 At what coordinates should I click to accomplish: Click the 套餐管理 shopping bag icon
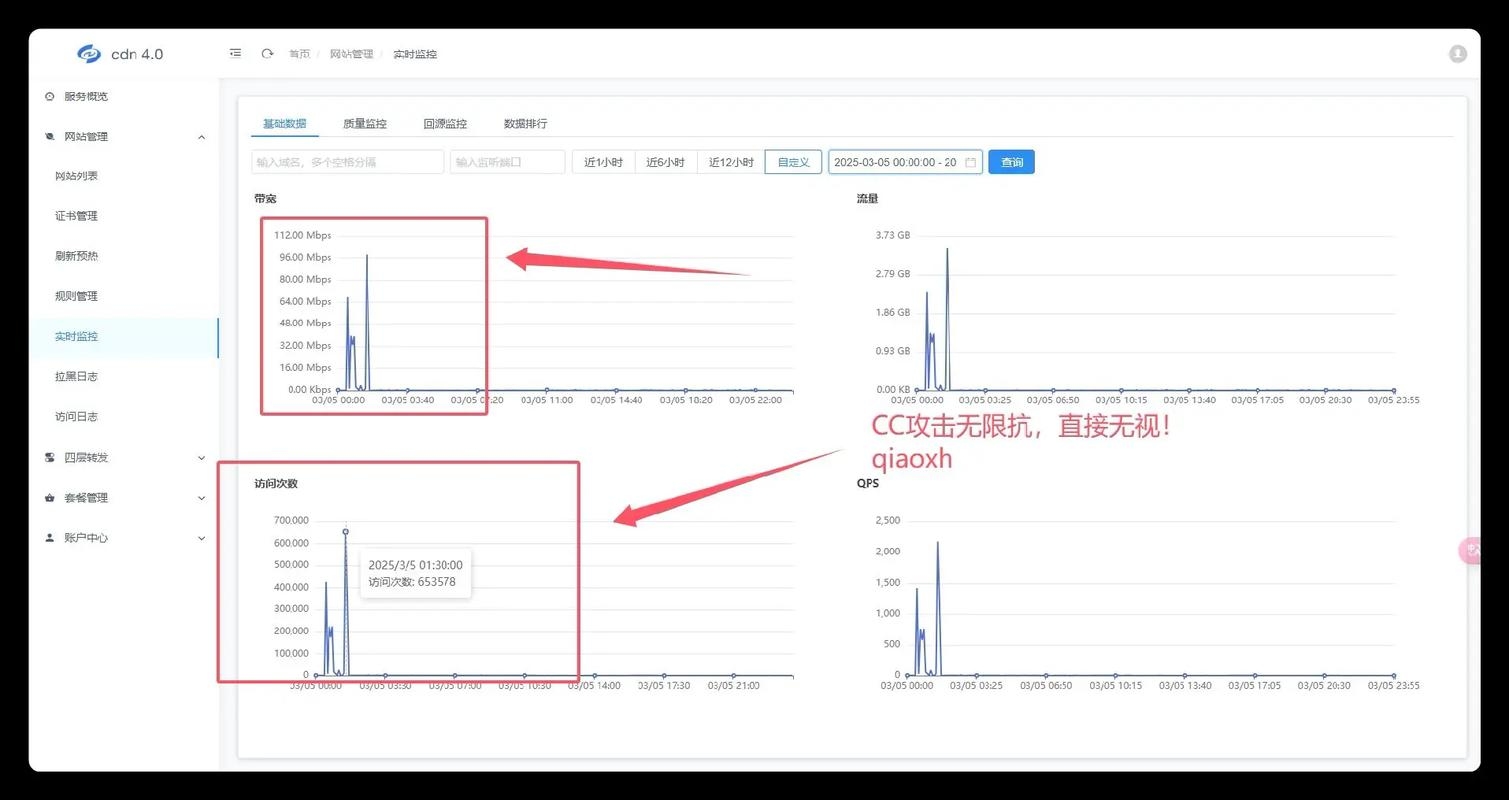coord(49,497)
